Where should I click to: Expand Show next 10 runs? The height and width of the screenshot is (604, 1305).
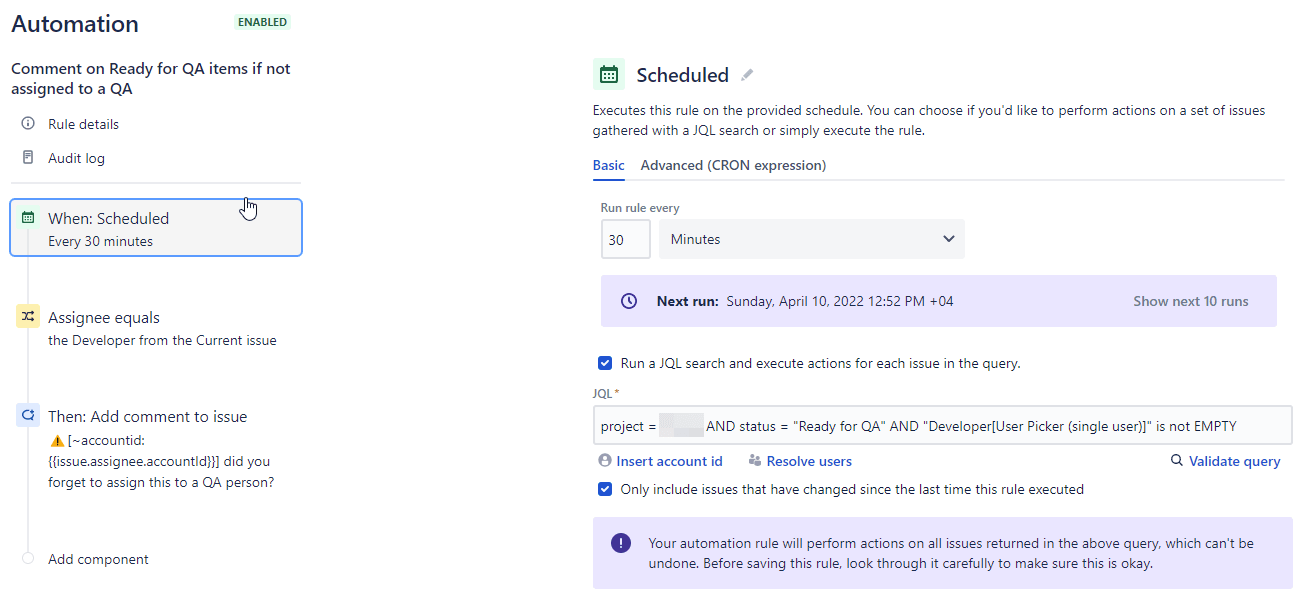1190,301
